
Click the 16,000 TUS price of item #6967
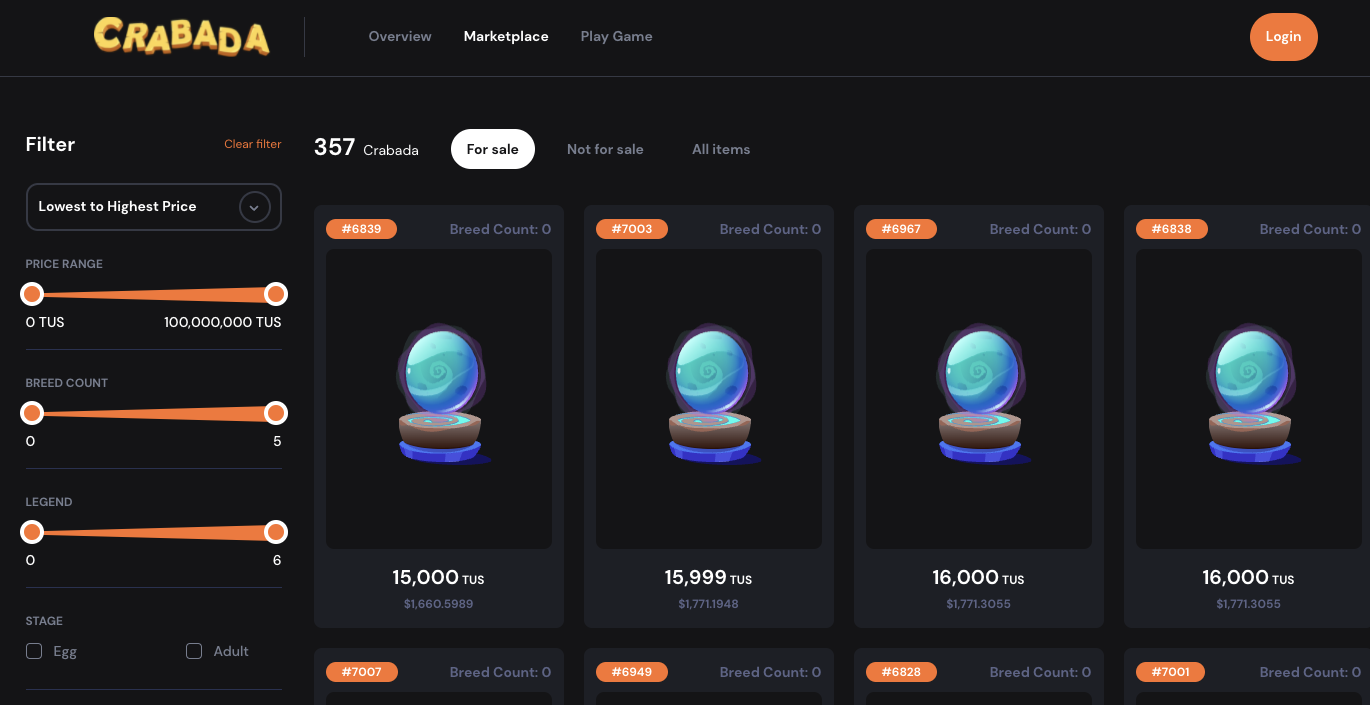979,578
